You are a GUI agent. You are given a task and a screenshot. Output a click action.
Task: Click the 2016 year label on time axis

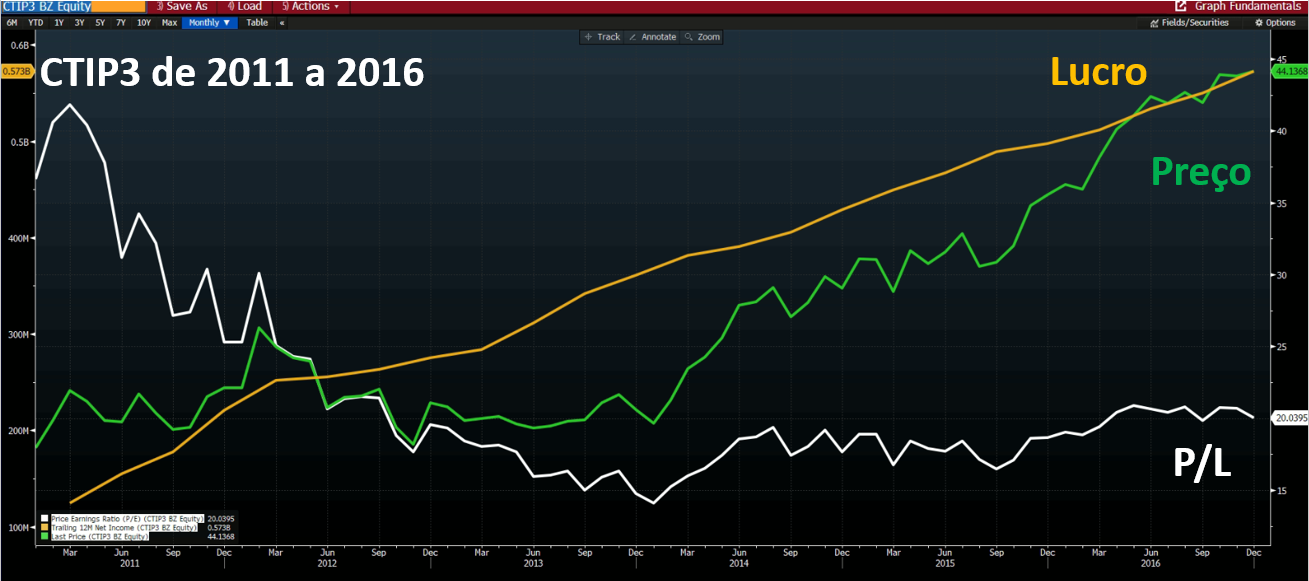tap(1151, 564)
